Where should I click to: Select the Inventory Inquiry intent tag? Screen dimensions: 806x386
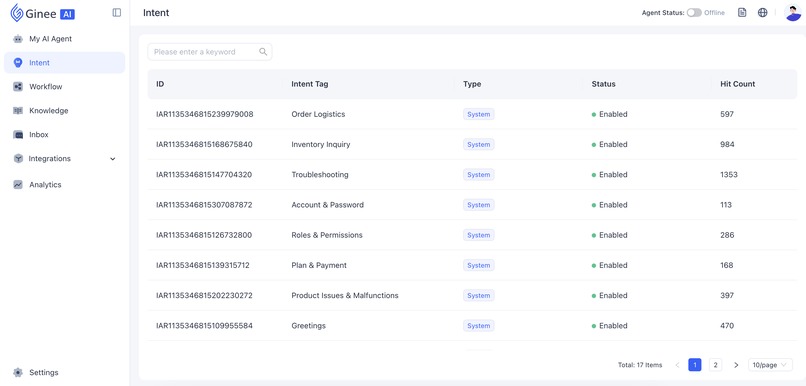click(x=321, y=144)
